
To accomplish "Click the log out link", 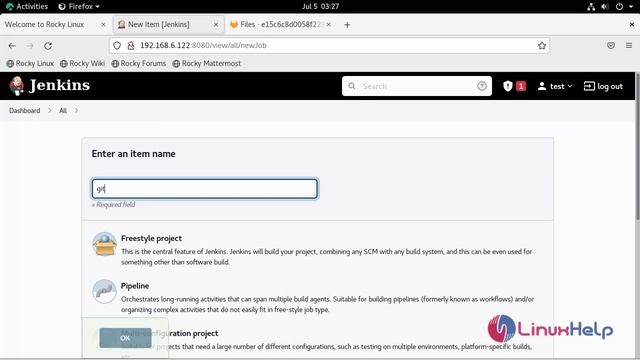I will [603, 86].
